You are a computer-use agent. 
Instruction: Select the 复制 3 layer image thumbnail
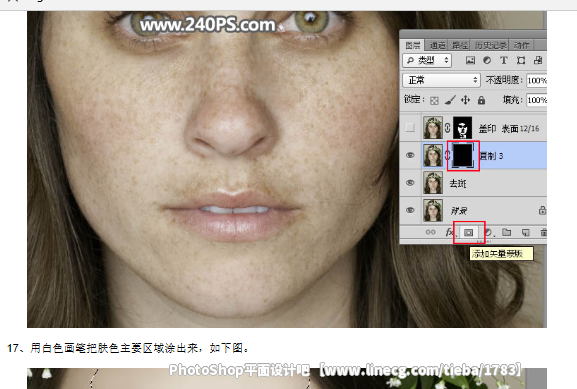click(433, 155)
